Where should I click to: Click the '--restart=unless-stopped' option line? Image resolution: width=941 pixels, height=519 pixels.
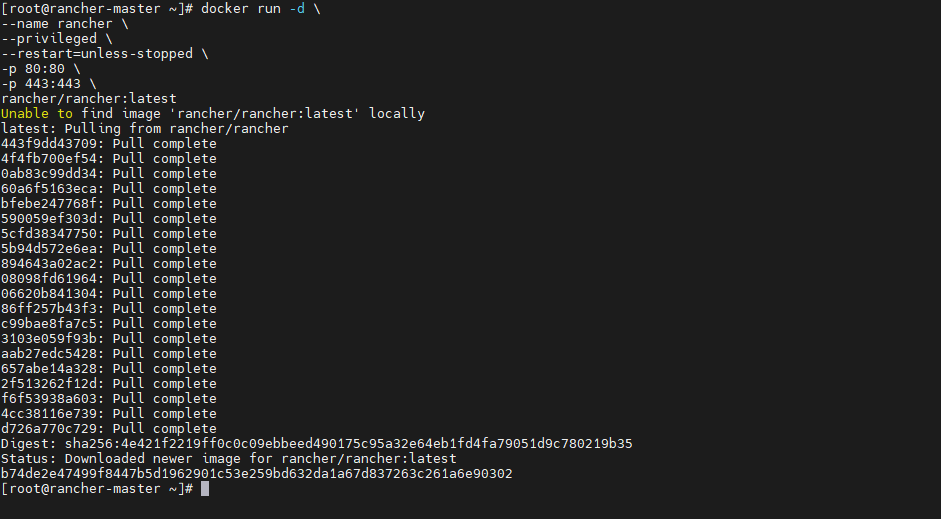(x=104, y=54)
